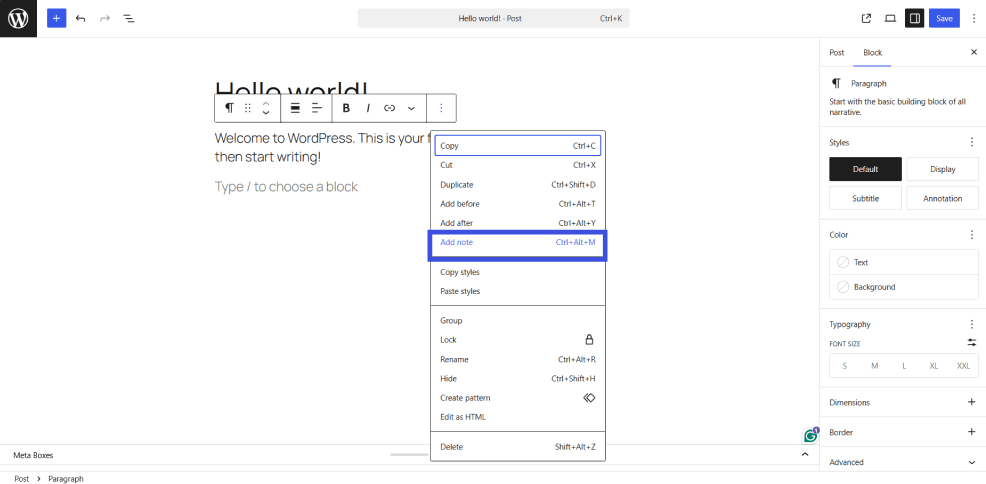
Task: Choose Duplicate from the block menu
Action: (518, 185)
